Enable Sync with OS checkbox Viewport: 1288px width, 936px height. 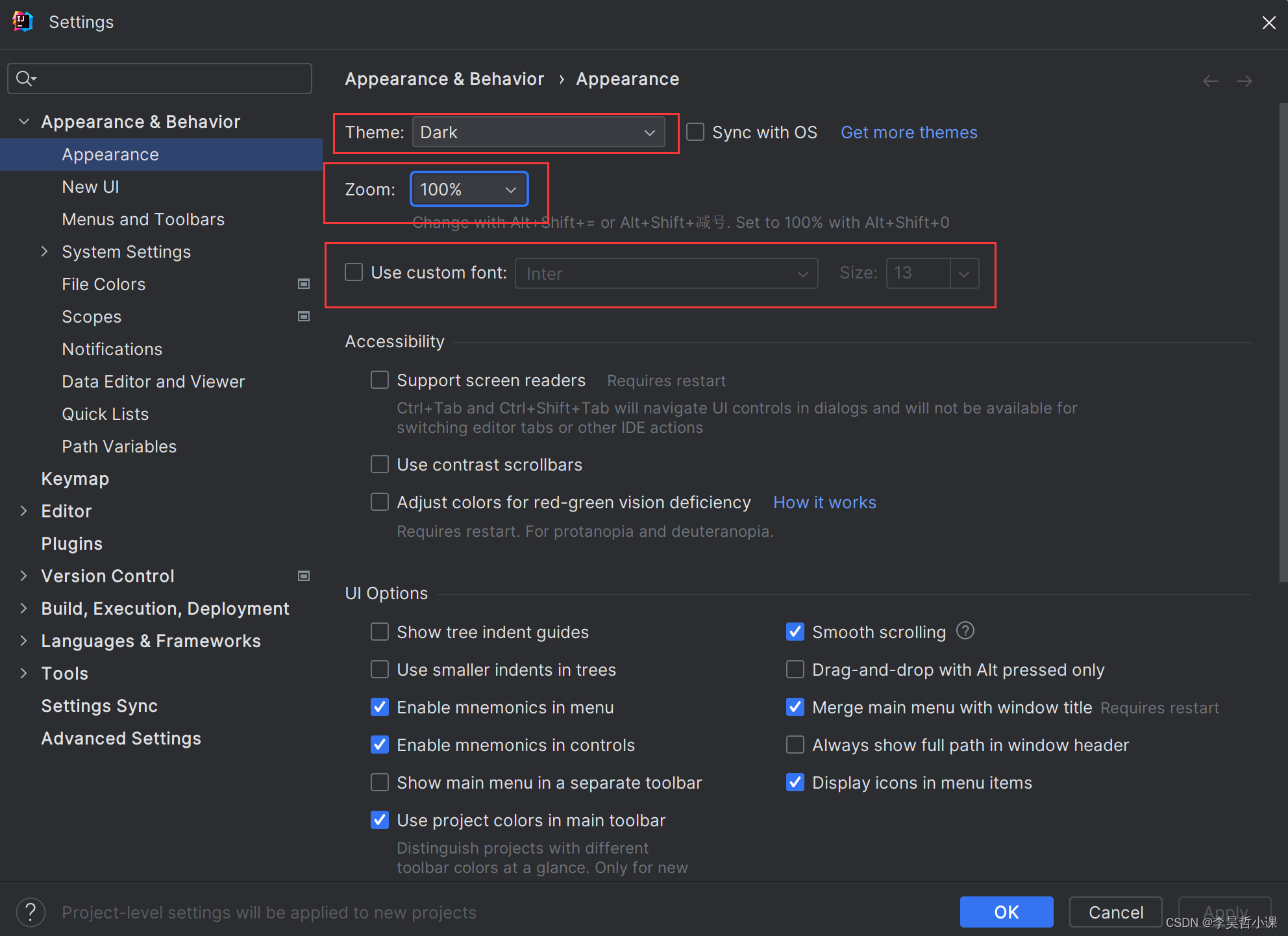pyautogui.click(x=695, y=132)
